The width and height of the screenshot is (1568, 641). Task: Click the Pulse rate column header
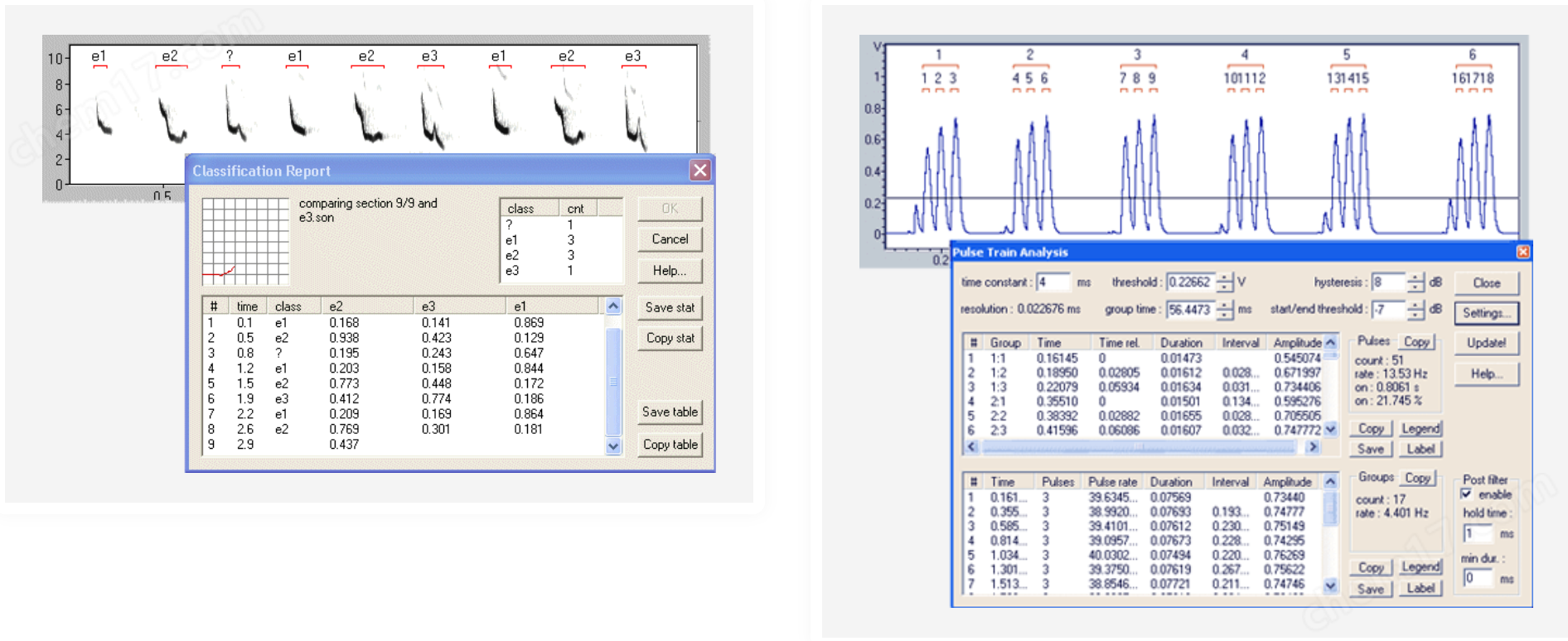pyautogui.click(x=1111, y=482)
